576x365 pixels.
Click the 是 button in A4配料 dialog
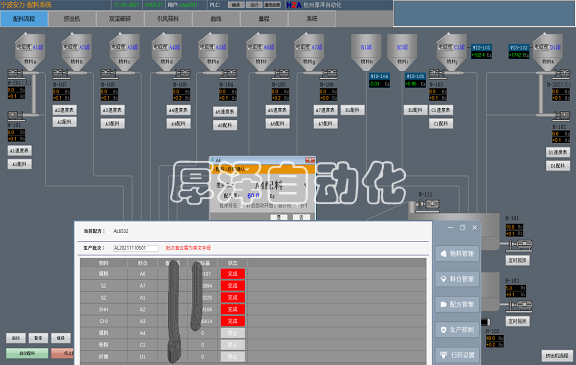(279, 217)
